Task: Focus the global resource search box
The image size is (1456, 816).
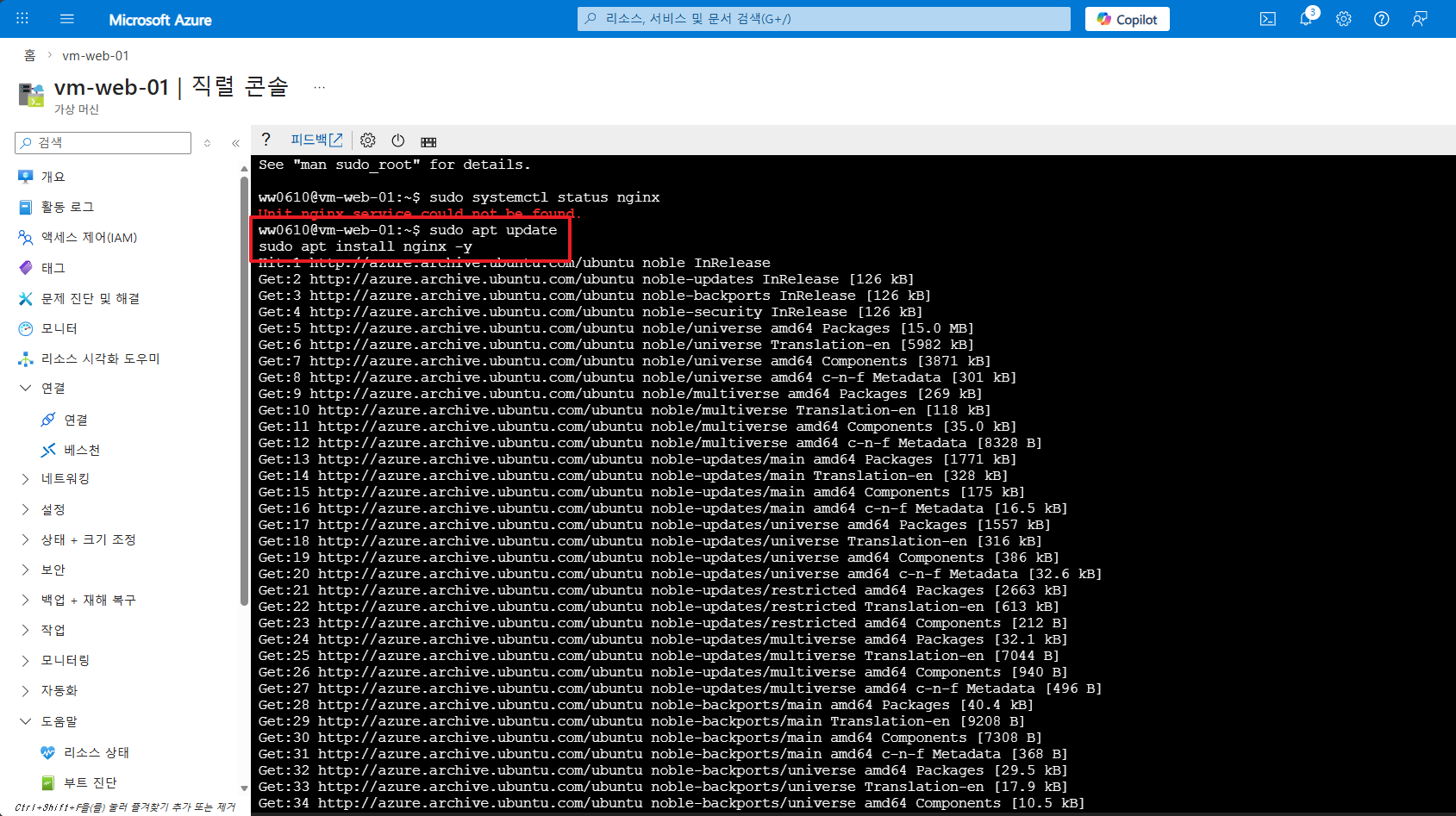Action: click(824, 19)
